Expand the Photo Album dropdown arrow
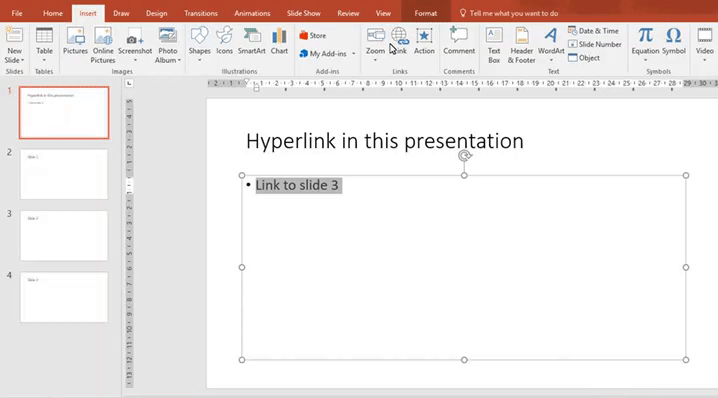 (179, 60)
